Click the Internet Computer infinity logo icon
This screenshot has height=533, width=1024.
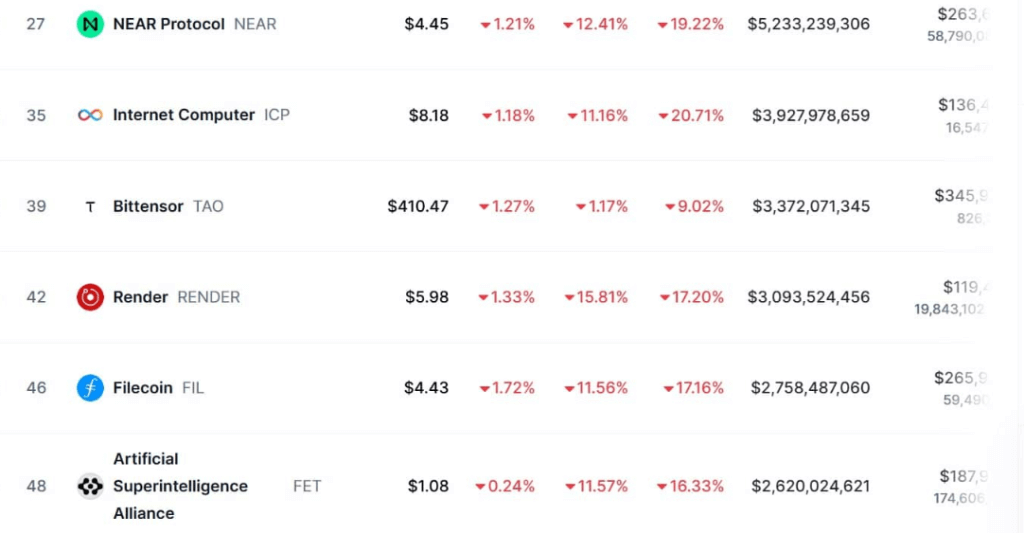click(x=90, y=115)
